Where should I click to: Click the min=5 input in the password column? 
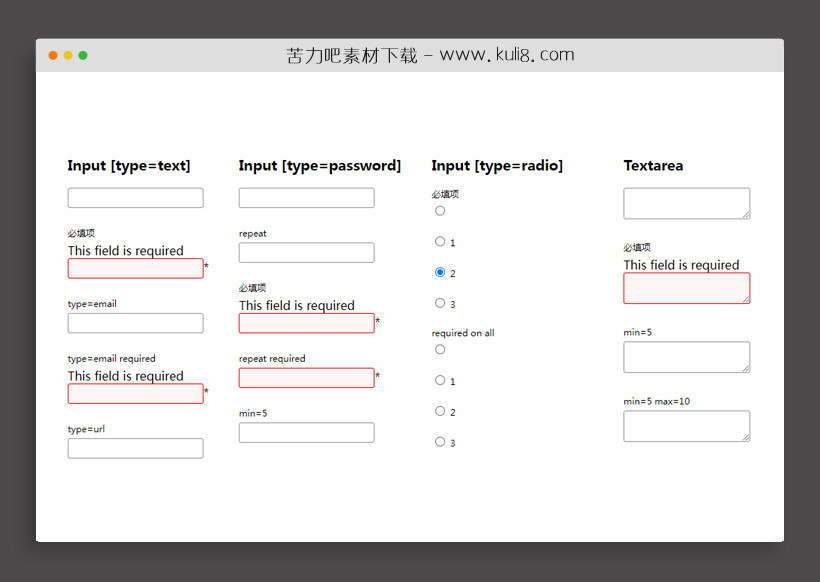306,432
